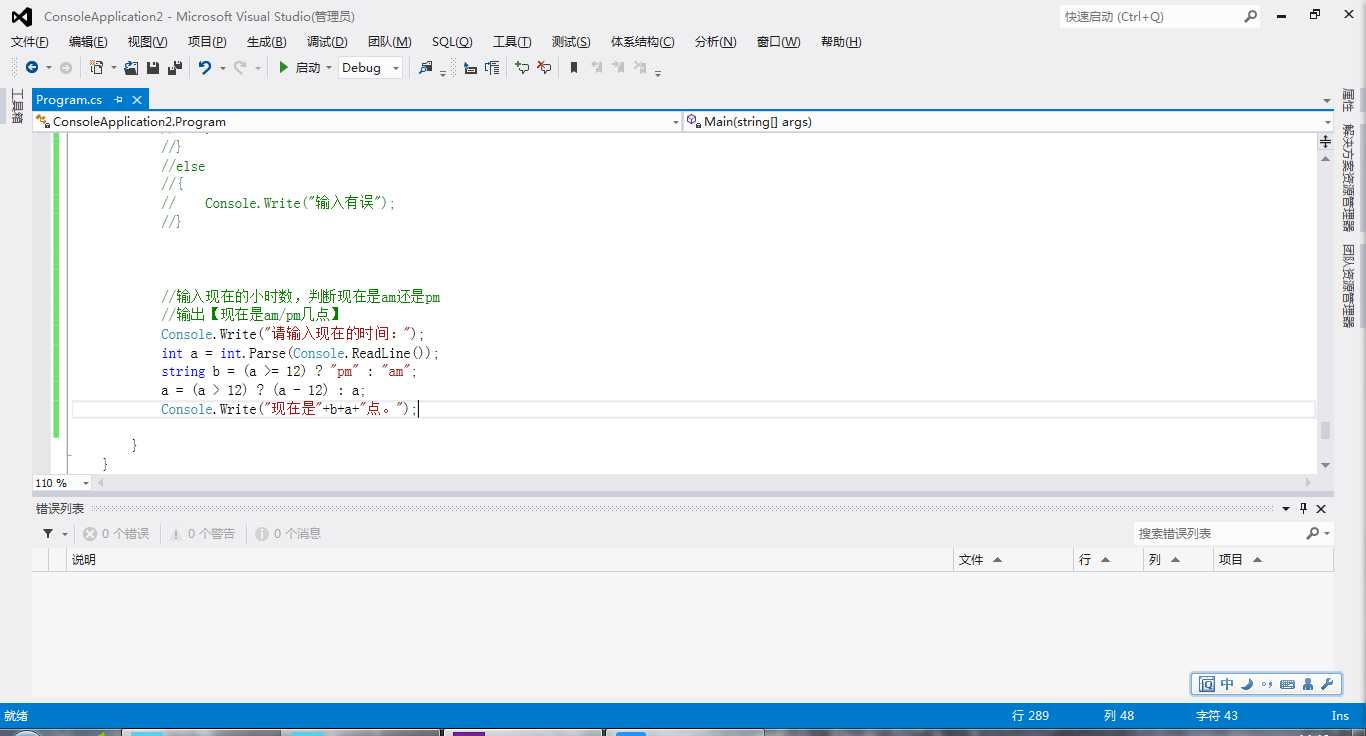The width and height of the screenshot is (1366, 736).
Task: Comment out the selected lines
Action: 522,68
